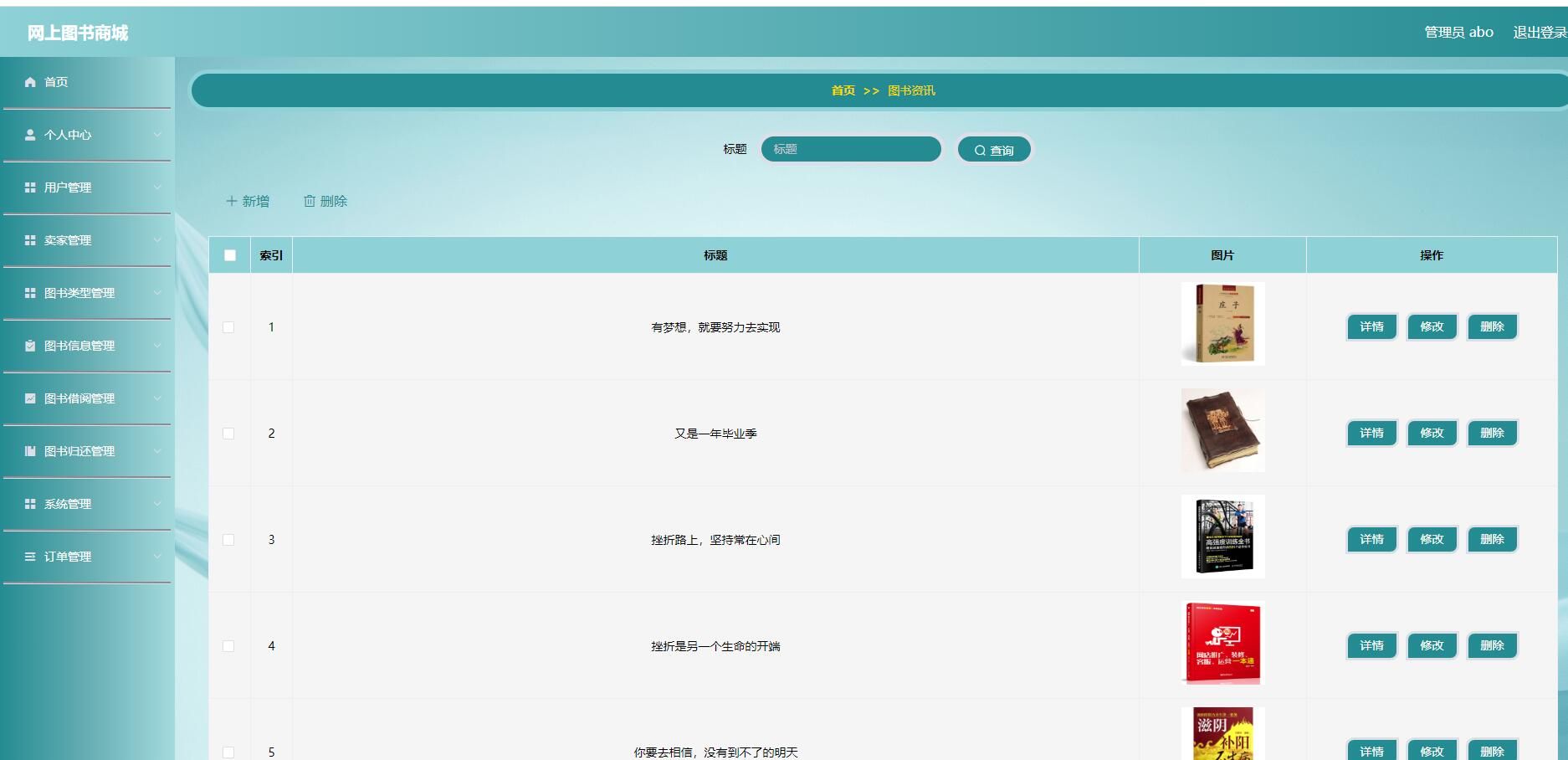
Task: Click 修改 for row 4 entry
Action: coord(1432,646)
